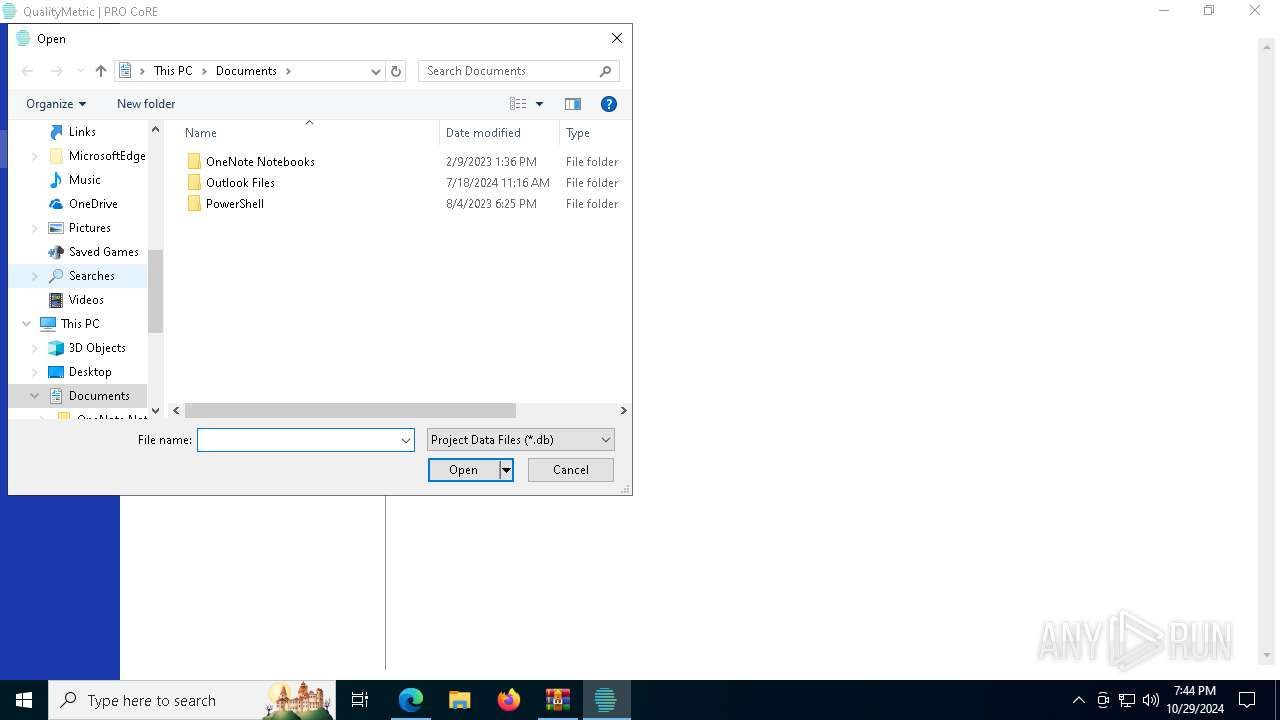Collapse the Documents tree node
1280x720 pixels.
(35, 396)
